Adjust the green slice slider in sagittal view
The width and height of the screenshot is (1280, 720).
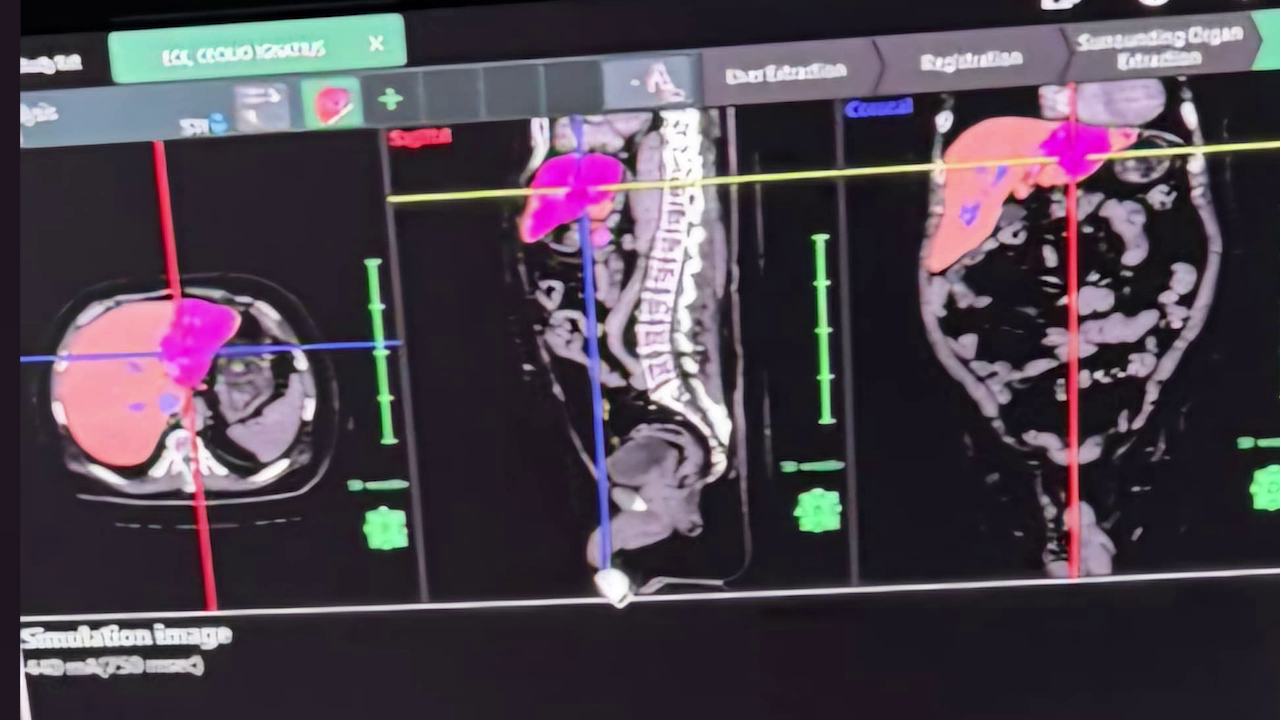(x=822, y=328)
